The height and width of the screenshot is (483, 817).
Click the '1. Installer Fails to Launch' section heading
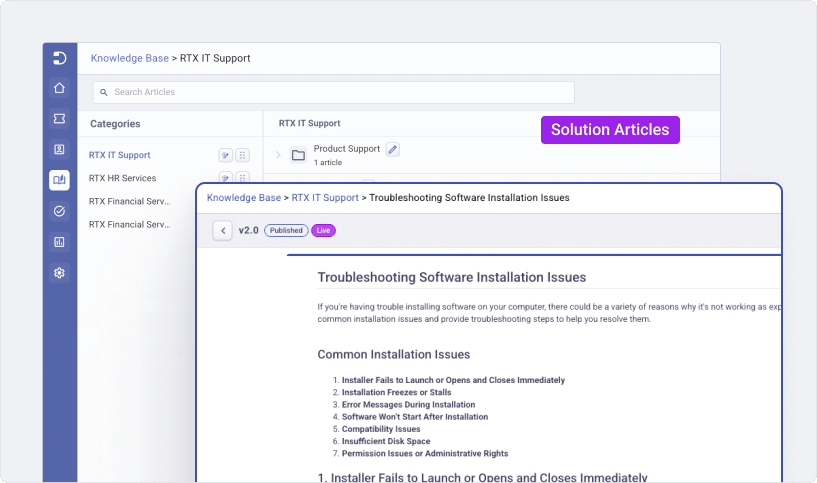click(x=482, y=477)
